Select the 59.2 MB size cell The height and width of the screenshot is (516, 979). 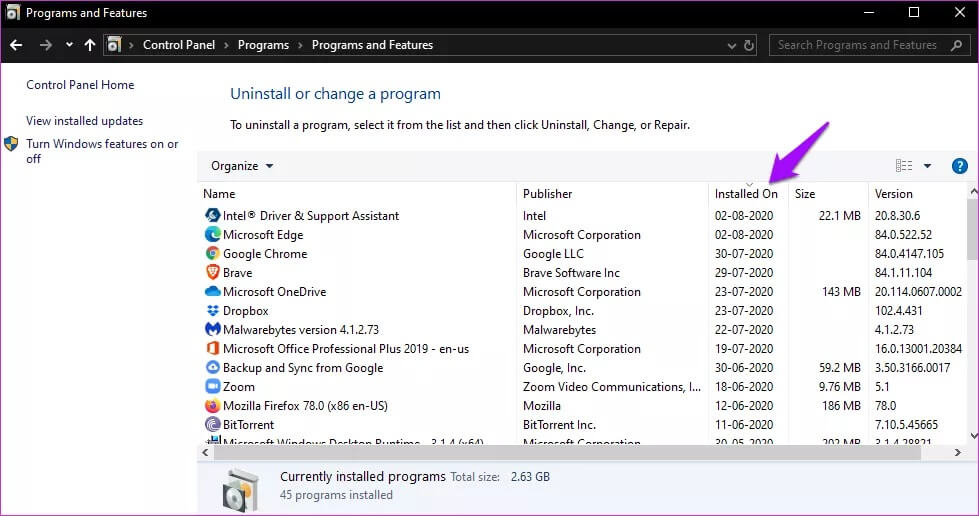point(840,367)
